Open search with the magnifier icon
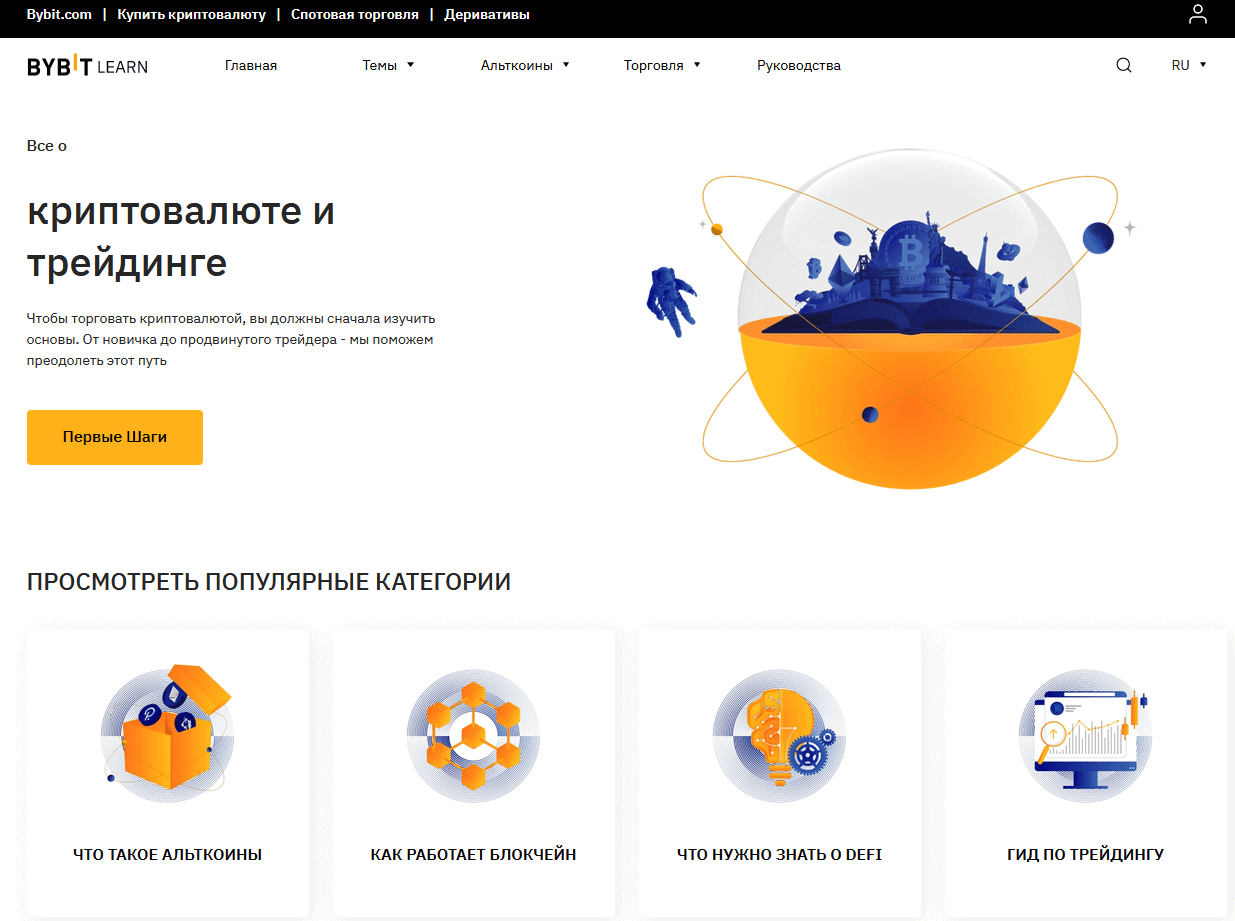Image resolution: width=1235 pixels, height=921 pixels. tap(1124, 65)
